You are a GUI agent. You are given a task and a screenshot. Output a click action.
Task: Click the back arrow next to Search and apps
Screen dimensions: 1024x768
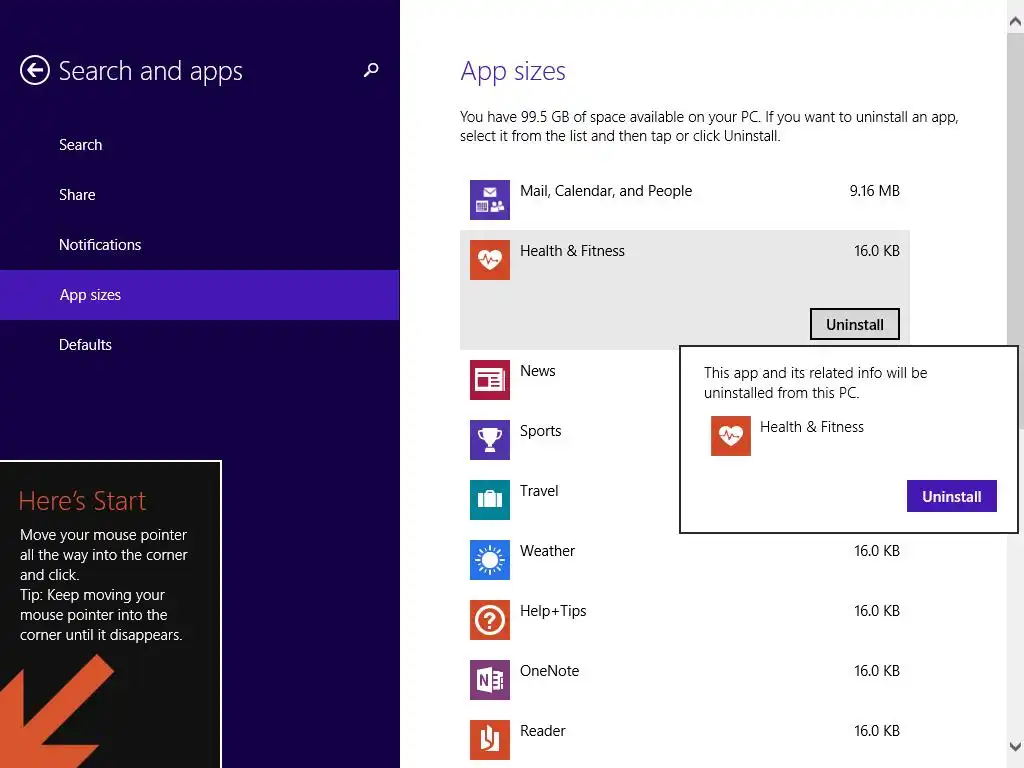(35, 71)
